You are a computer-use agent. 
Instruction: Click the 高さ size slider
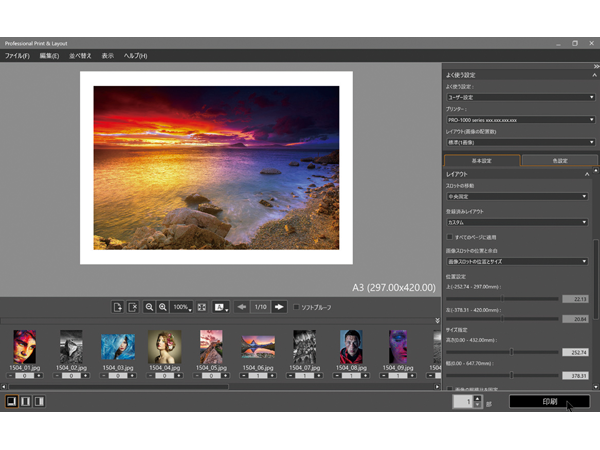(512, 352)
